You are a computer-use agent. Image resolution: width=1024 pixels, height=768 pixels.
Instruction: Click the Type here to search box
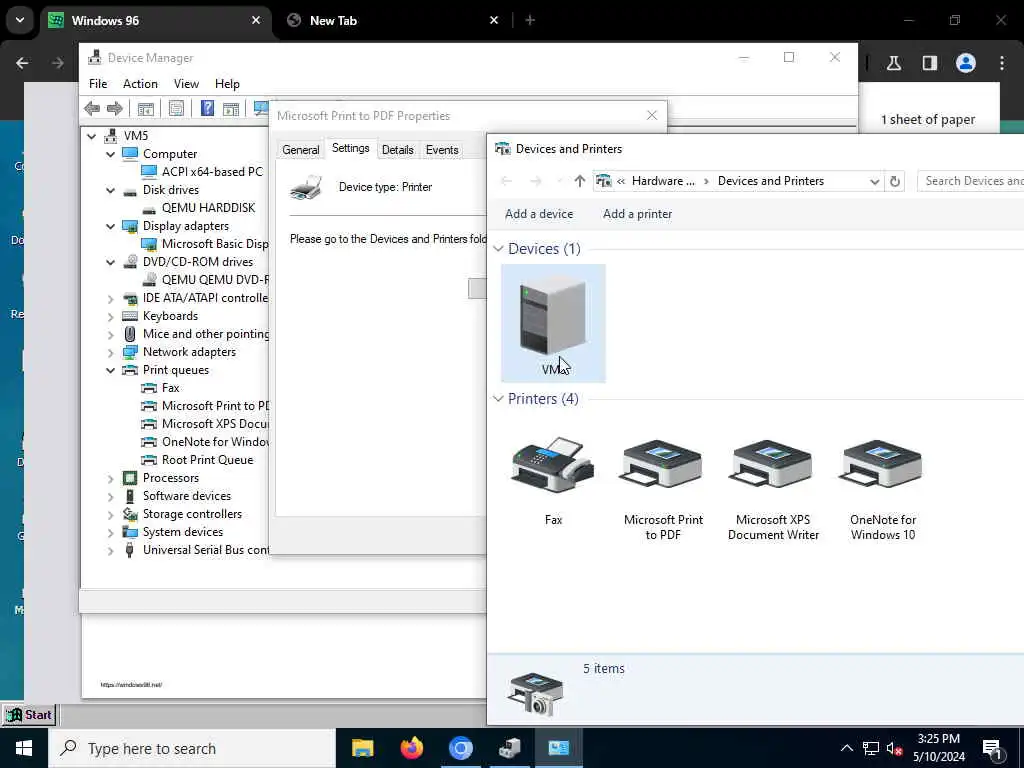192,748
